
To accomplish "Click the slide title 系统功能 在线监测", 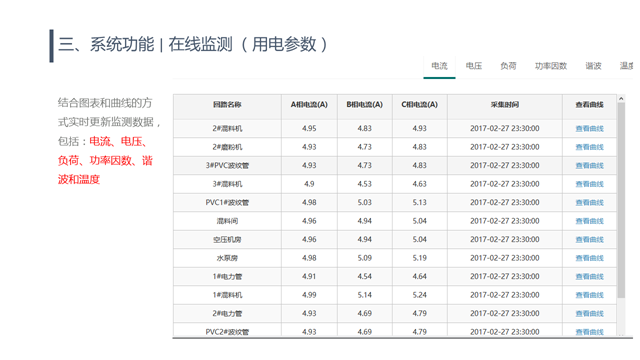I will point(193,44).
